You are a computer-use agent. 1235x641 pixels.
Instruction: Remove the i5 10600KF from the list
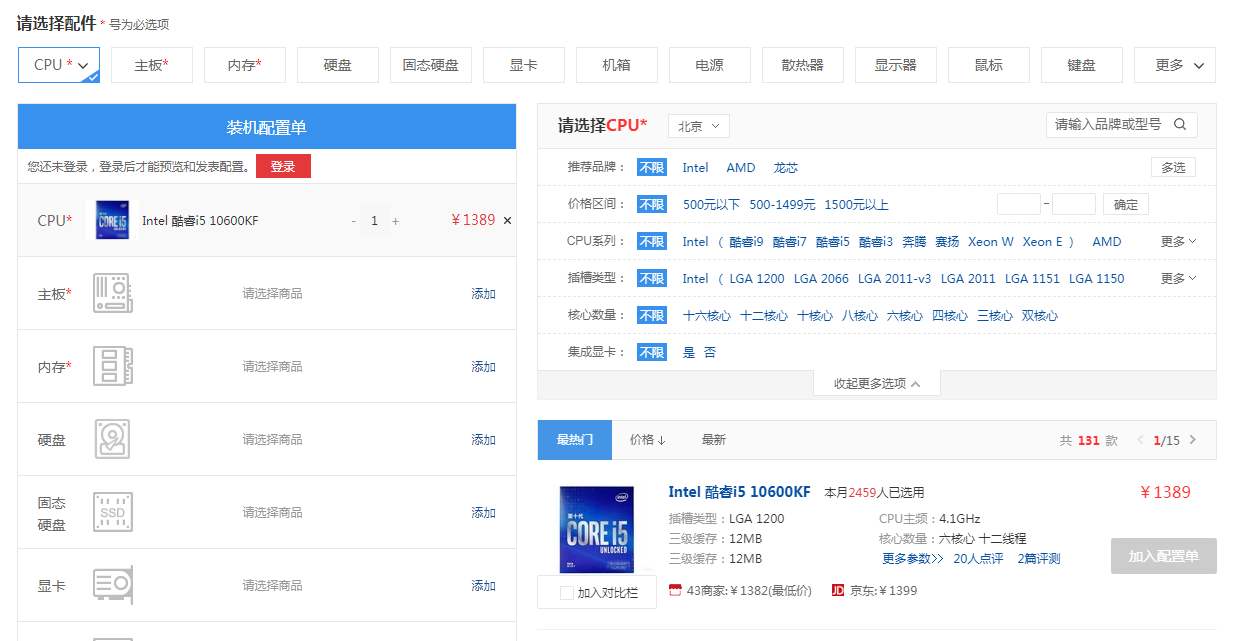tap(507, 221)
